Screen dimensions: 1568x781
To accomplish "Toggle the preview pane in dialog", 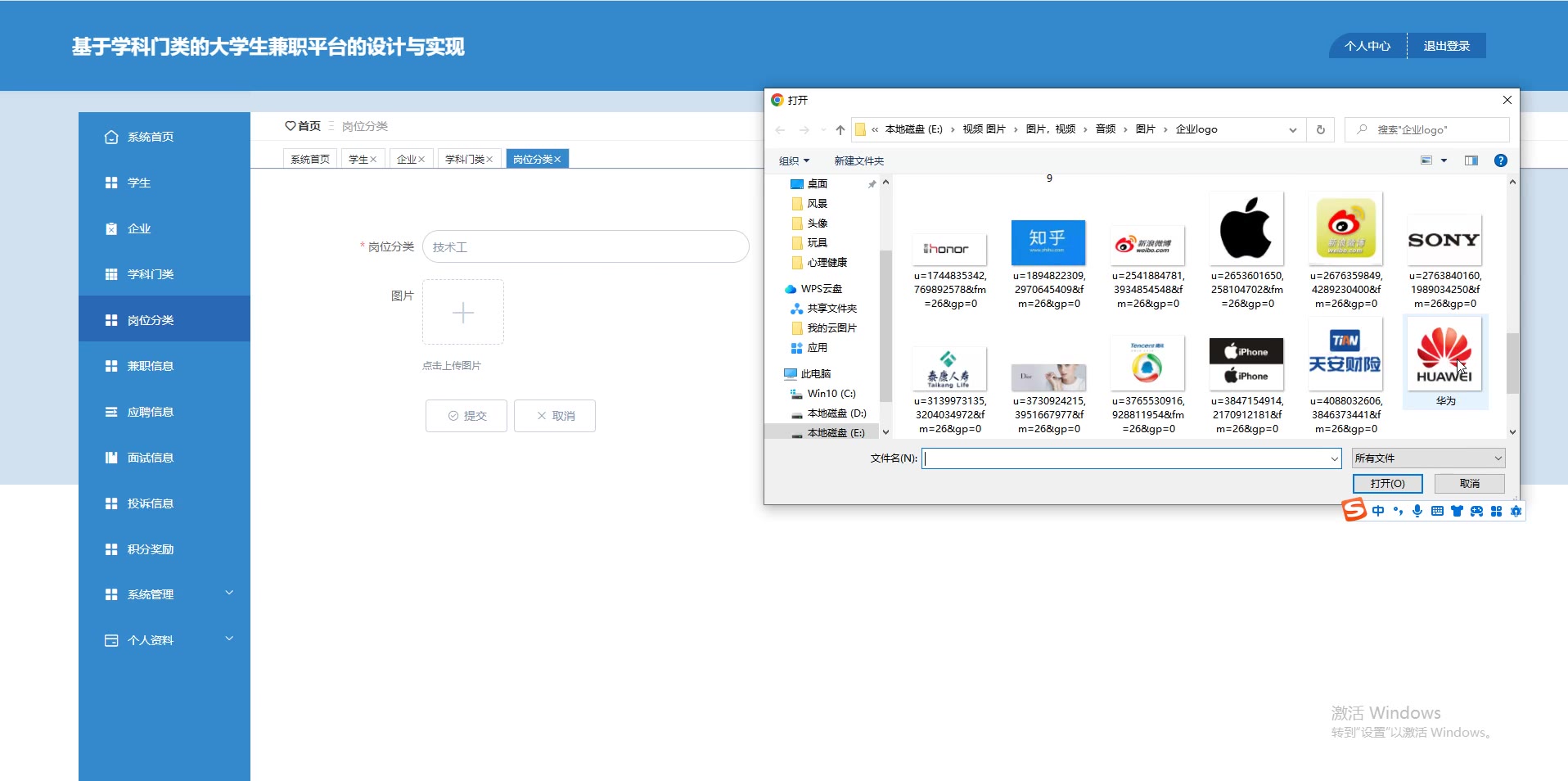I will point(1471,160).
